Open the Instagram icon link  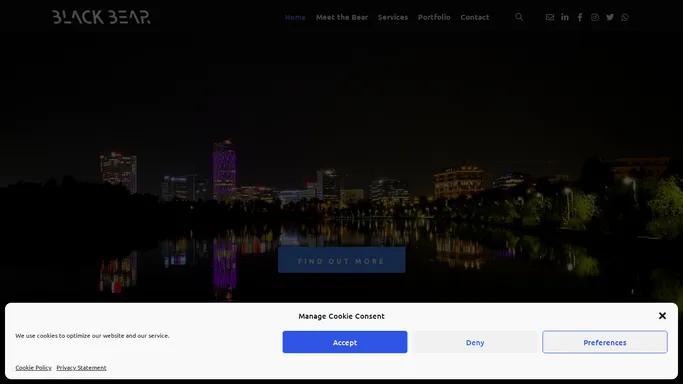595,17
